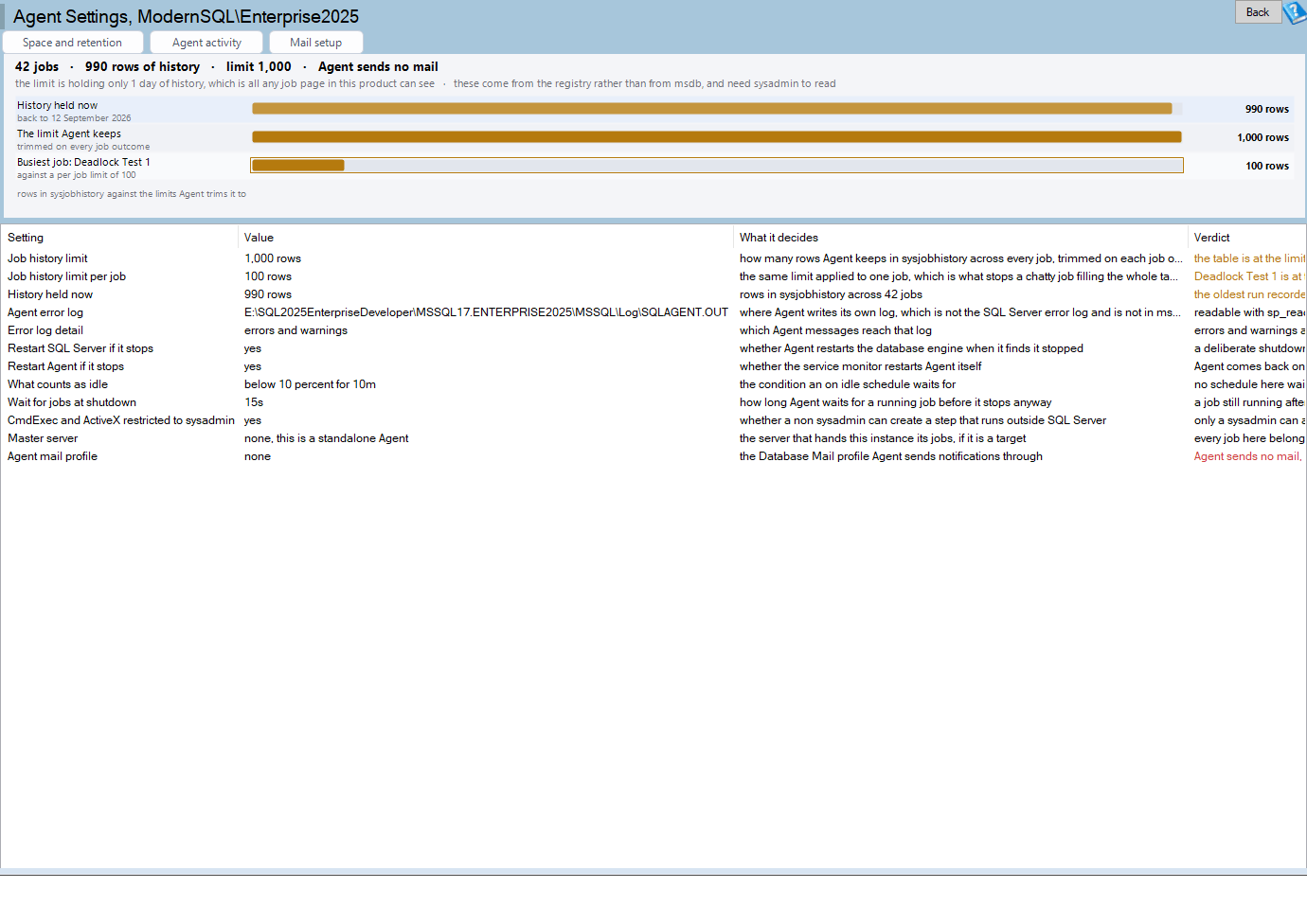1307x924 pixels.
Task: Select the 'Agent error log' setting row
Action: (45, 312)
